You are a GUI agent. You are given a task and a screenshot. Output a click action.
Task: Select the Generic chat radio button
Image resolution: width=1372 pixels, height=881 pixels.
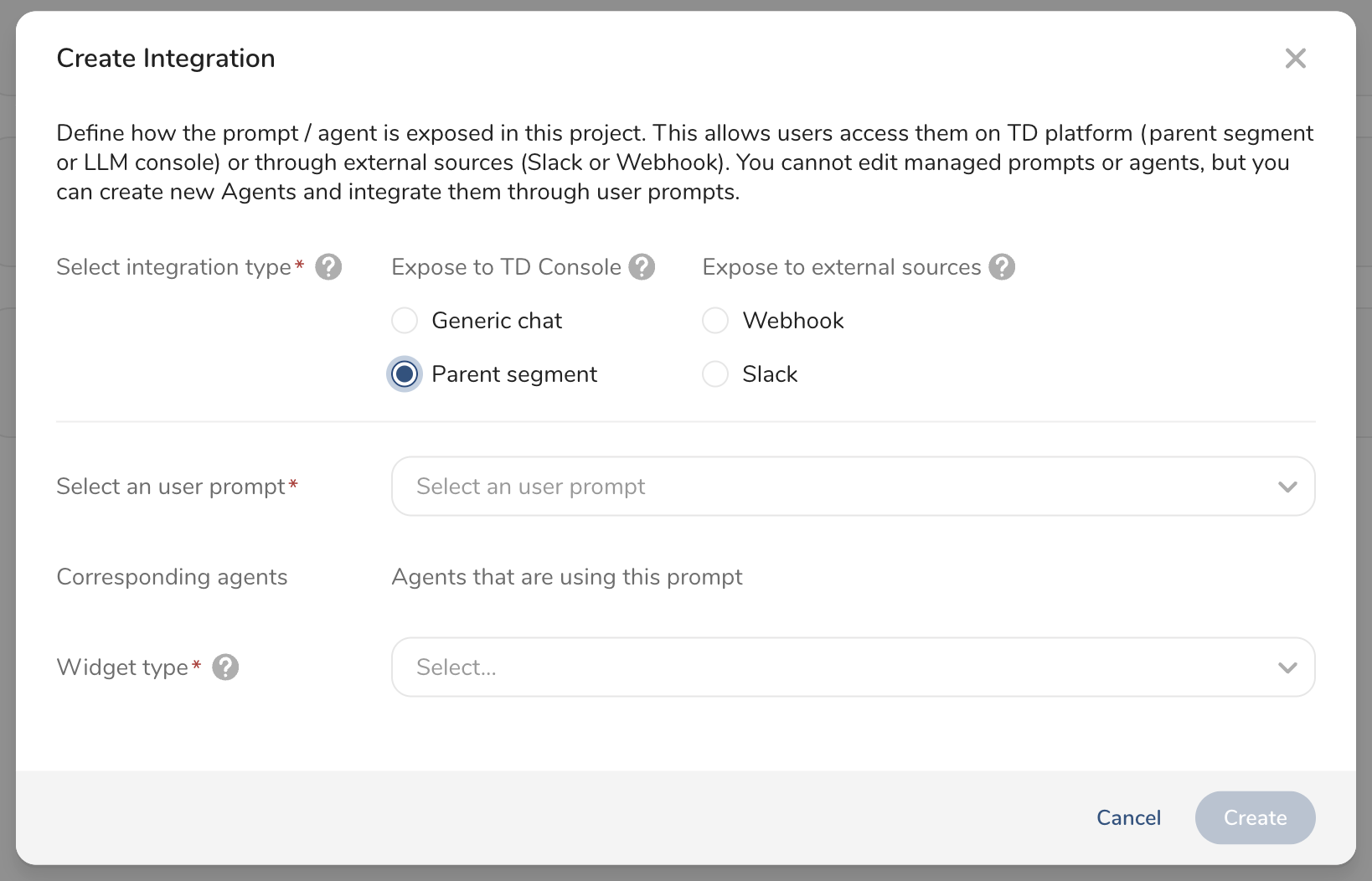tap(405, 321)
